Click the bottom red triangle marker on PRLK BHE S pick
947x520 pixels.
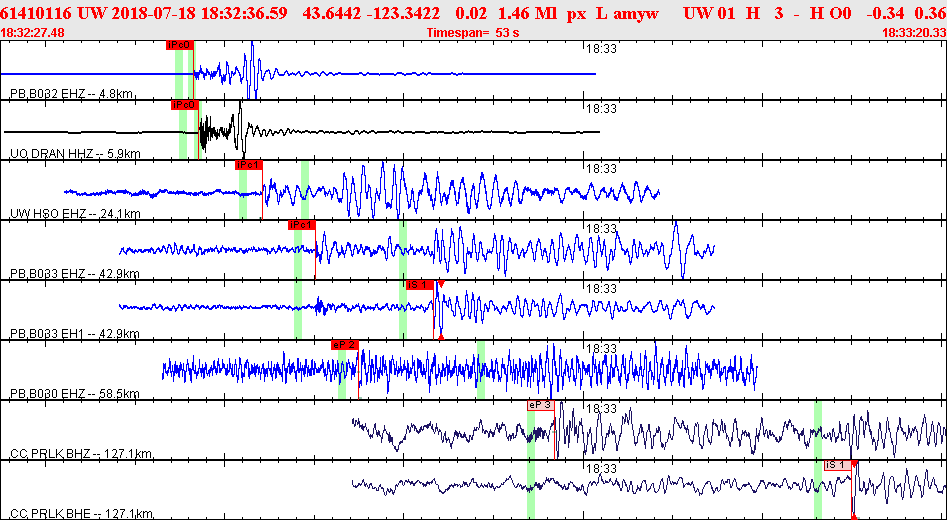tap(854, 517)
